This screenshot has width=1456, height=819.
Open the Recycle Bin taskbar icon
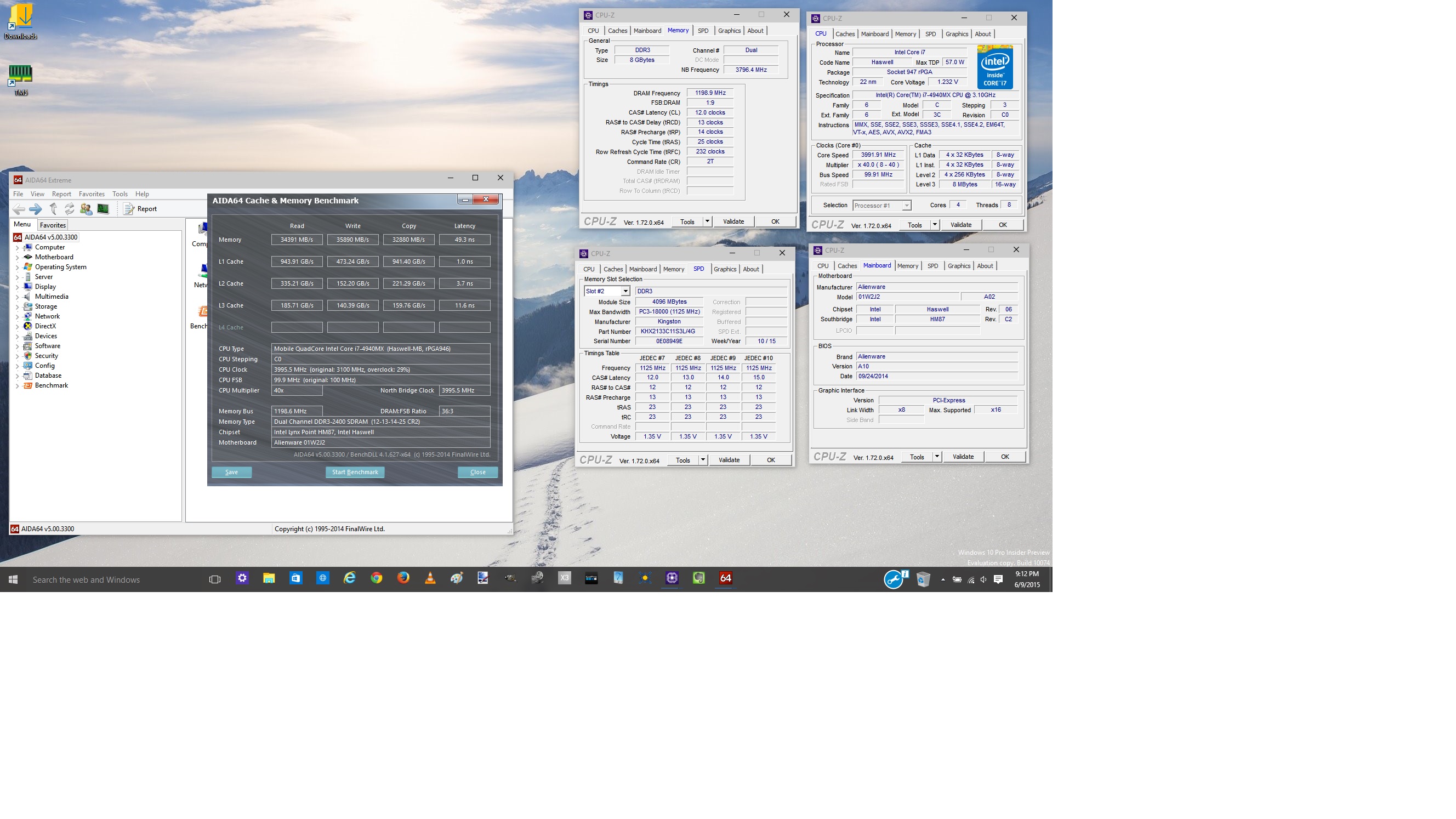[923, 579]
